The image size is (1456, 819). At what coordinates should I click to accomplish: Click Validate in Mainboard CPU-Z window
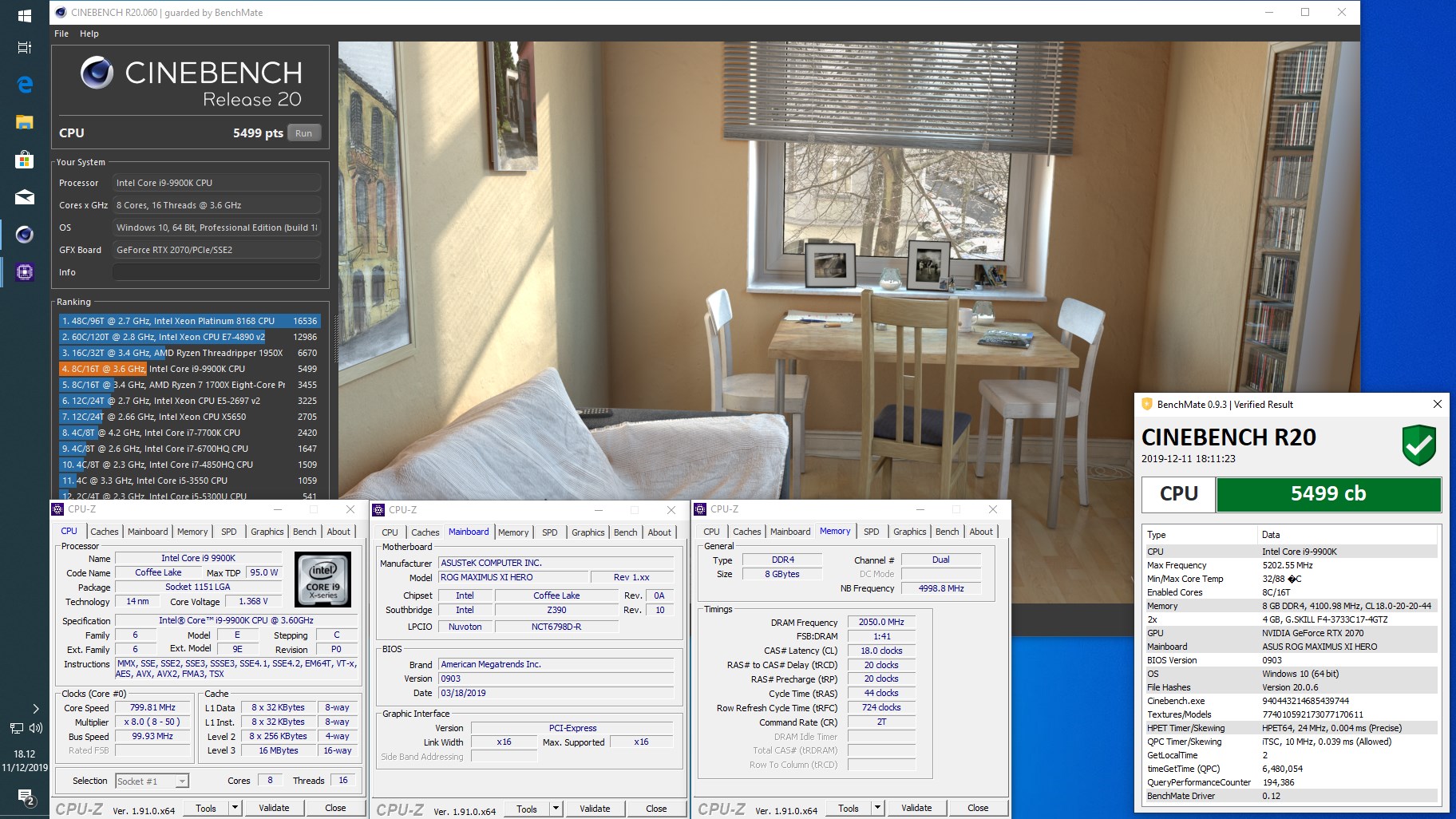595,809
